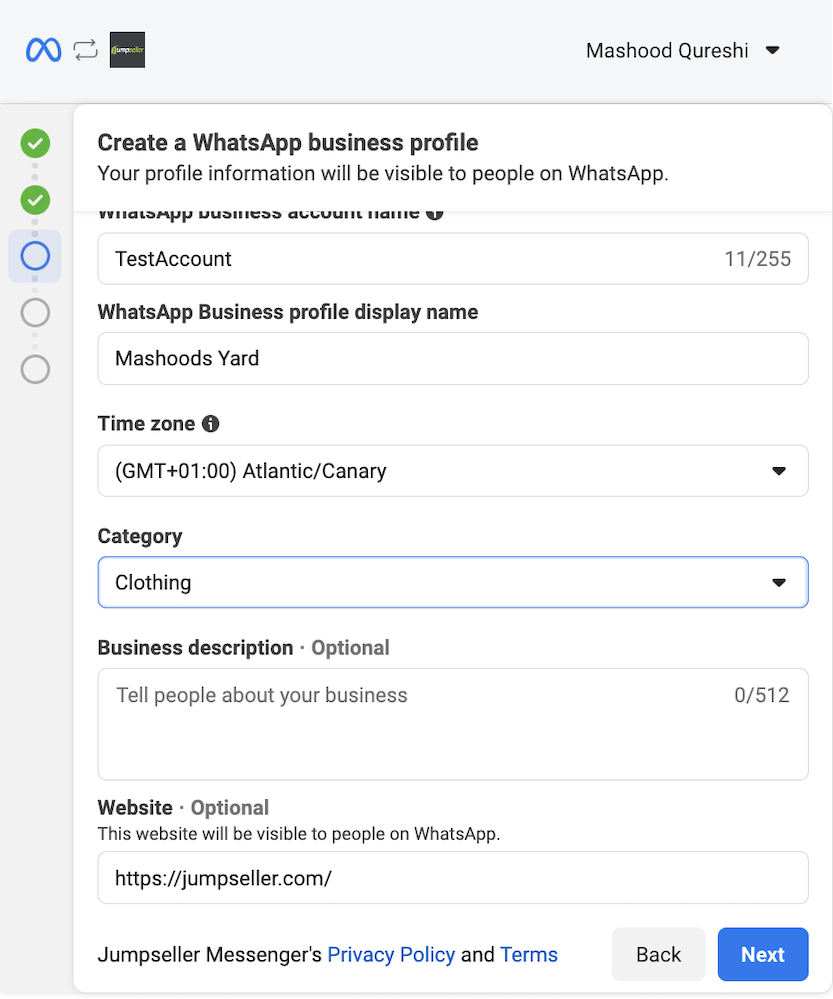Viewport: 833px width, 999px height.
Task: Click the Jumpseller app logo
Action: (x=127, y=51)
